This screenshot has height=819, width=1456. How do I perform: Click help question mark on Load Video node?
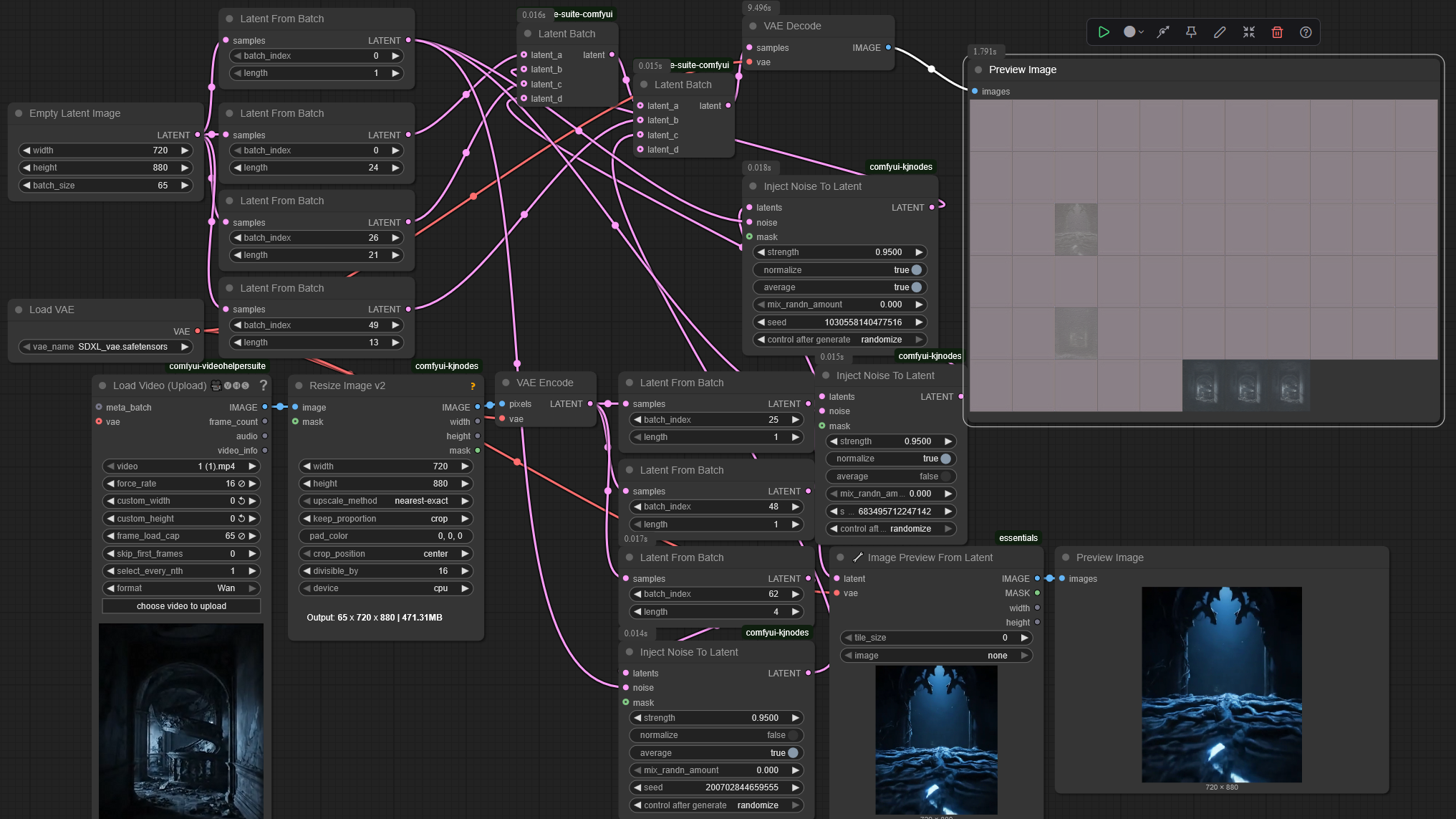[x=264, y=385]
